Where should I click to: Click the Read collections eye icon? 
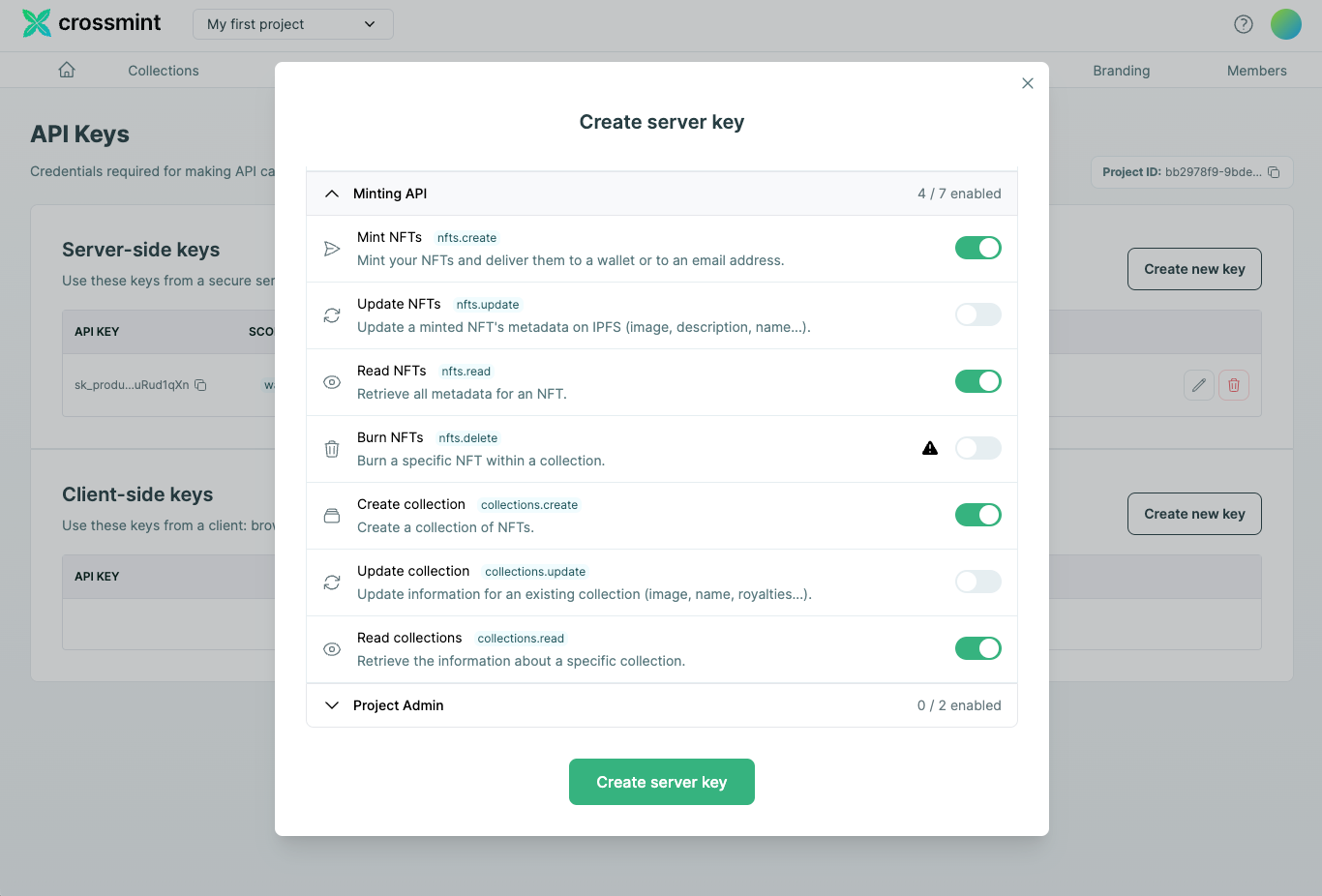pos(332,649)
